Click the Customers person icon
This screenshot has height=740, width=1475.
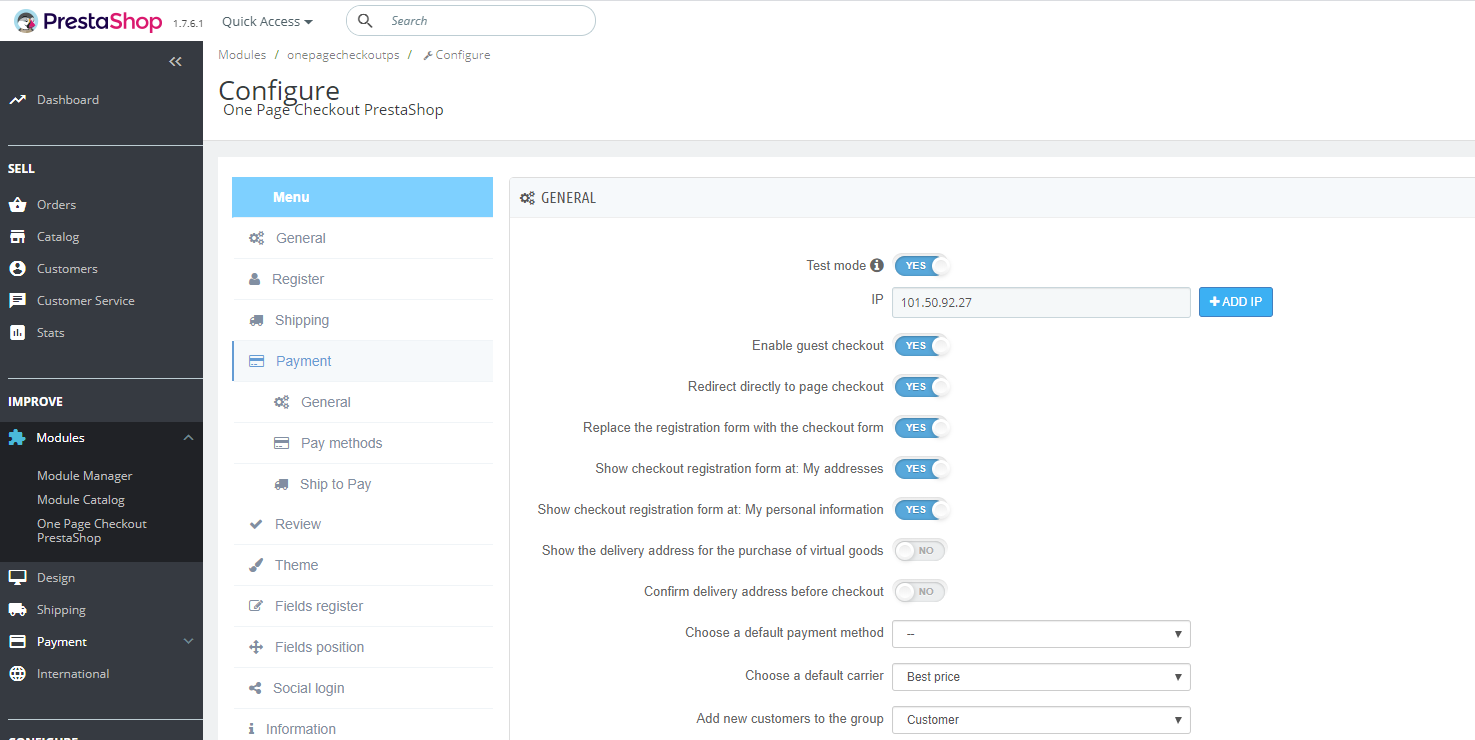point(17,269)
